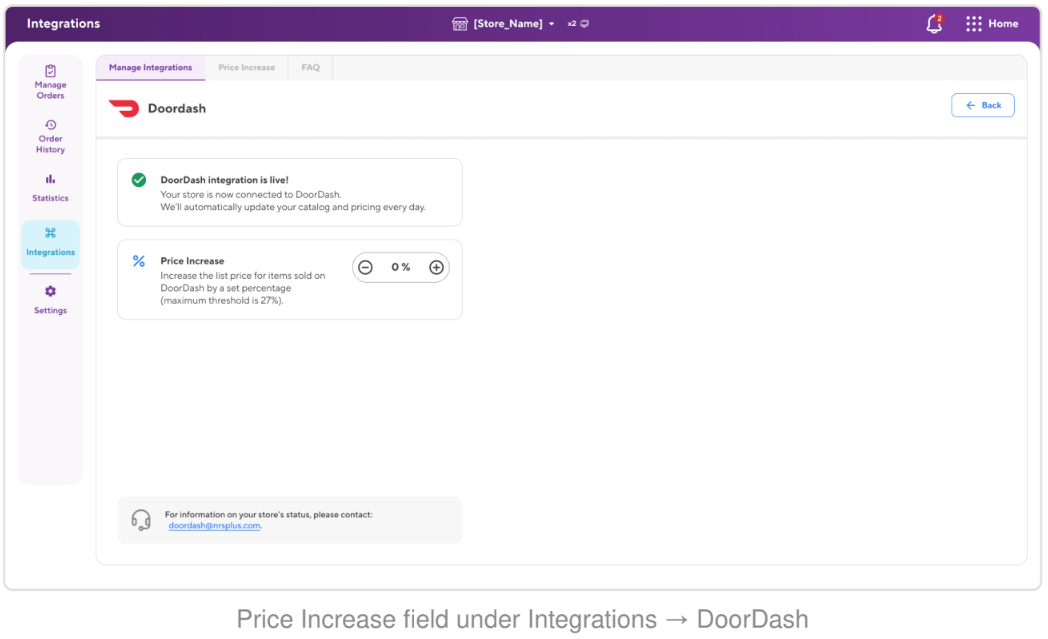Click 'DoorDash integration is live!' text
This screenshot has width=1048, height=639.
(225, 180)
